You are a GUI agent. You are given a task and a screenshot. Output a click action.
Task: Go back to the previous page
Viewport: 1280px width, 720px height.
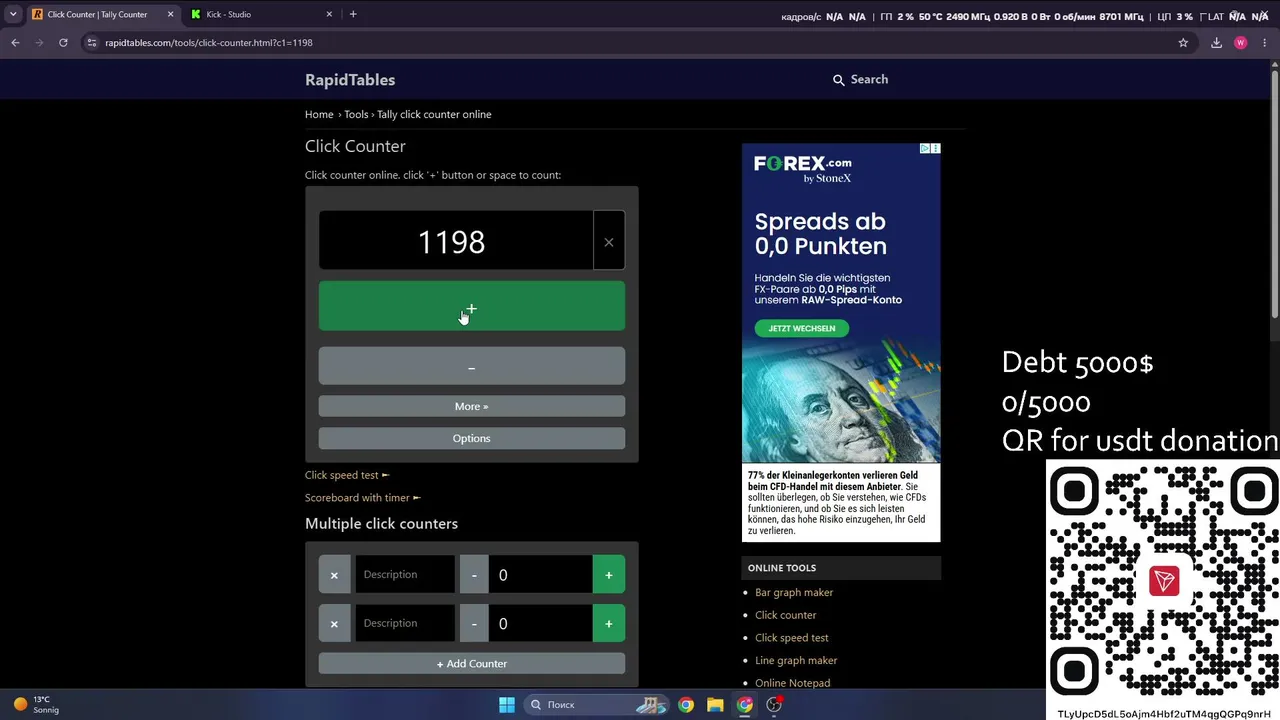pyautogui.click(x=15, y=43)
